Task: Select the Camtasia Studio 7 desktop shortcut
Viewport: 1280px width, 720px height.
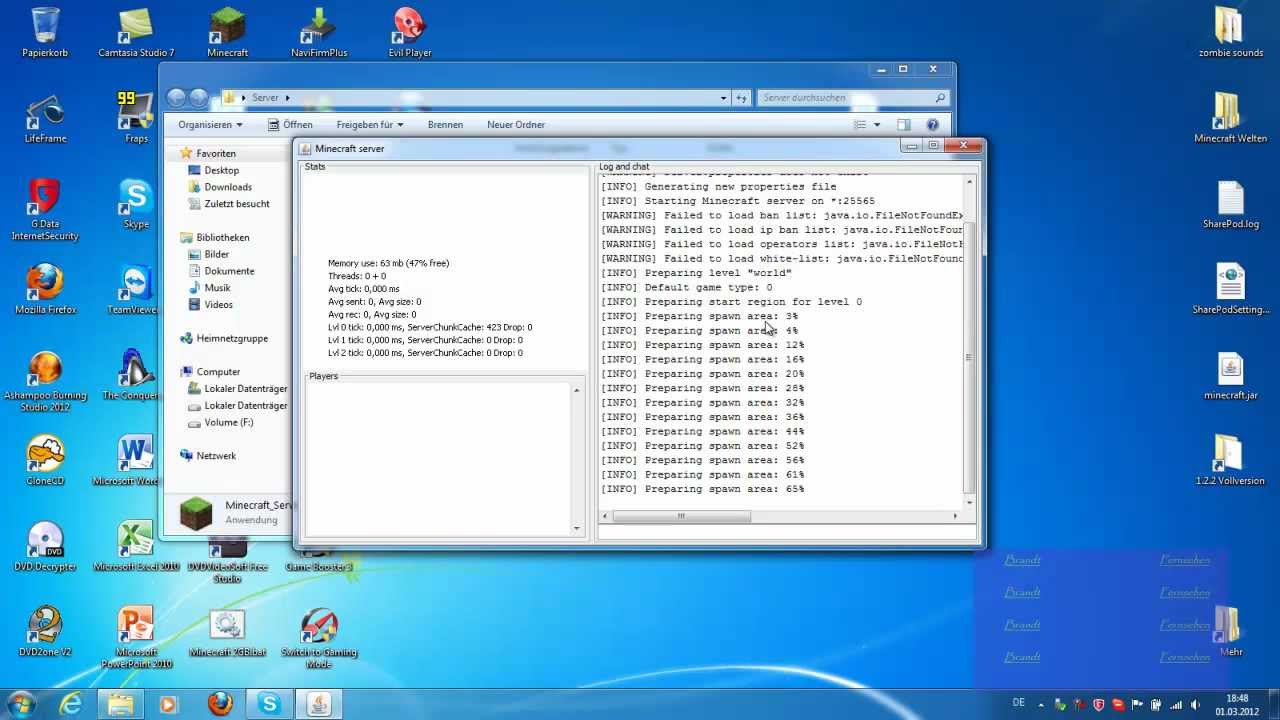Action: pyautogui.click(x=136, y=33)
